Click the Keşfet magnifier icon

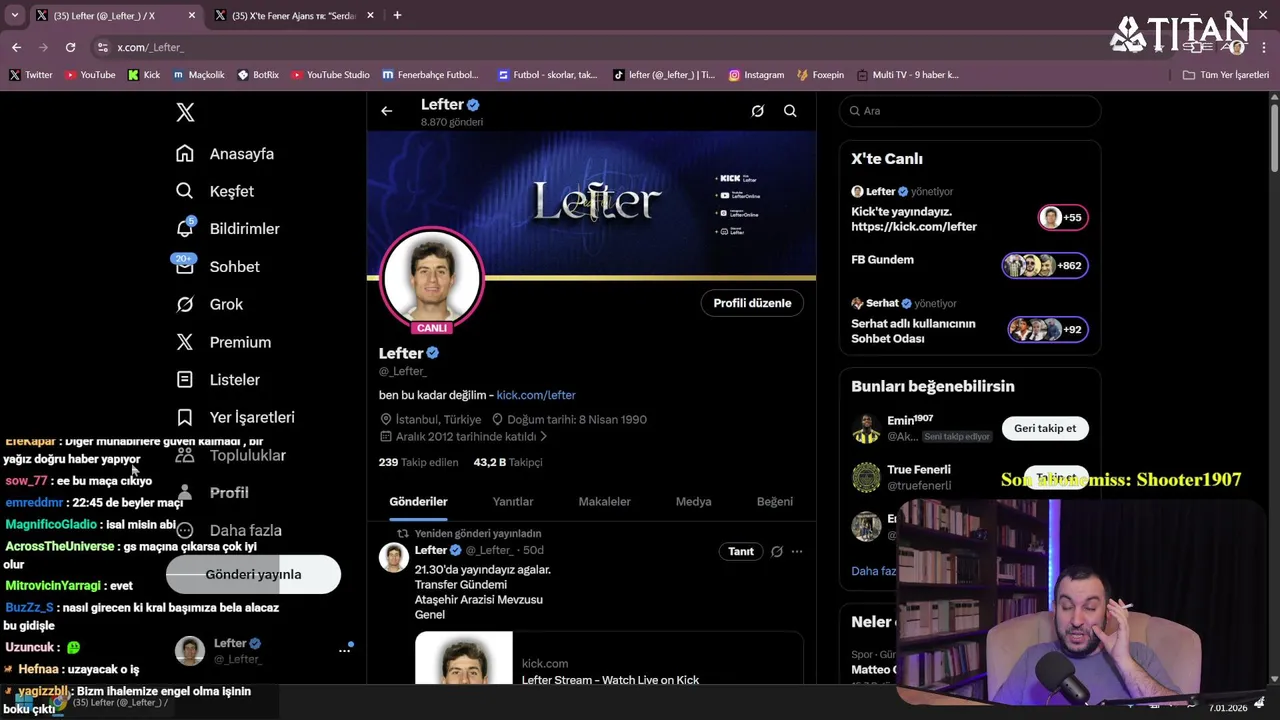184,191
